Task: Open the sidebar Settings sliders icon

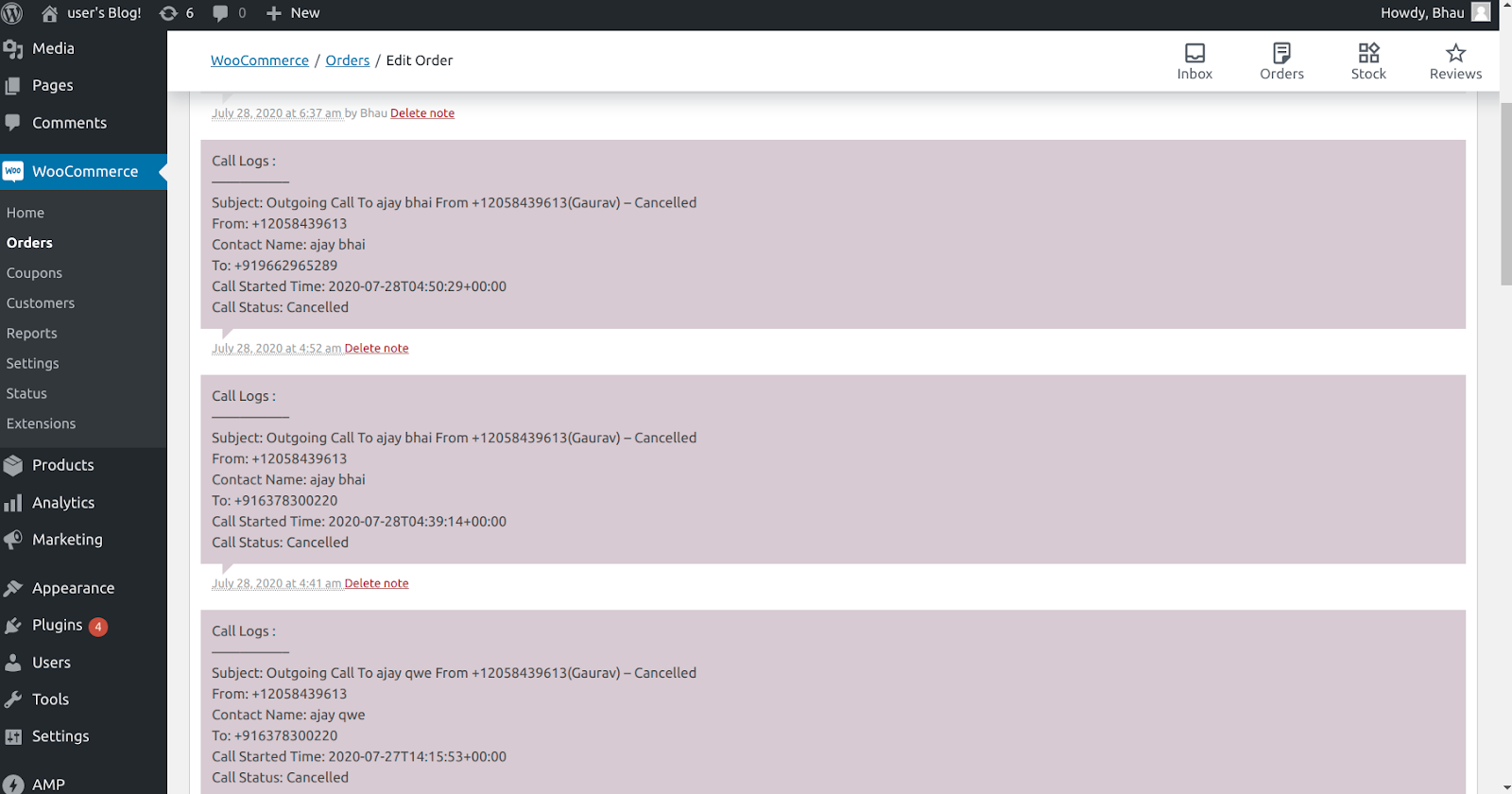Action: coord(13,736)
